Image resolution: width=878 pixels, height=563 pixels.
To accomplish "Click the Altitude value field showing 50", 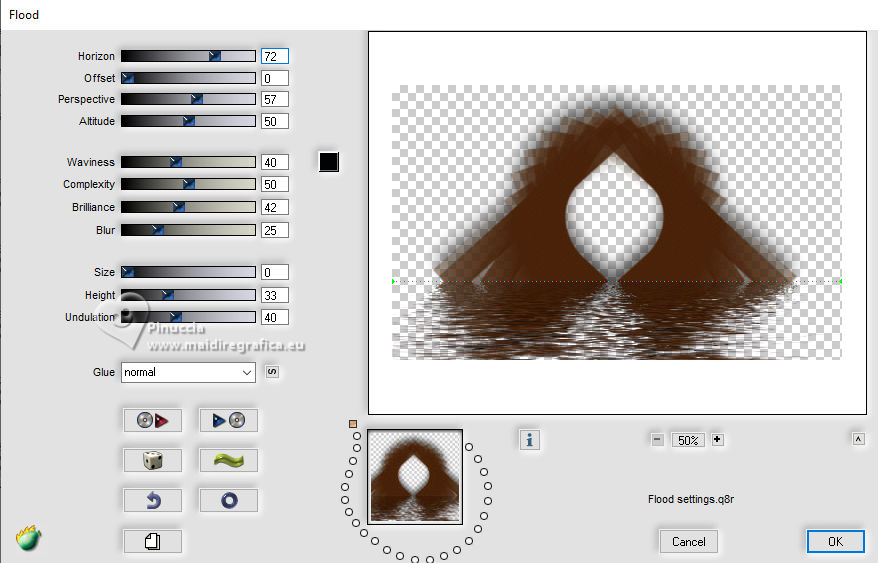I will 275,121.
